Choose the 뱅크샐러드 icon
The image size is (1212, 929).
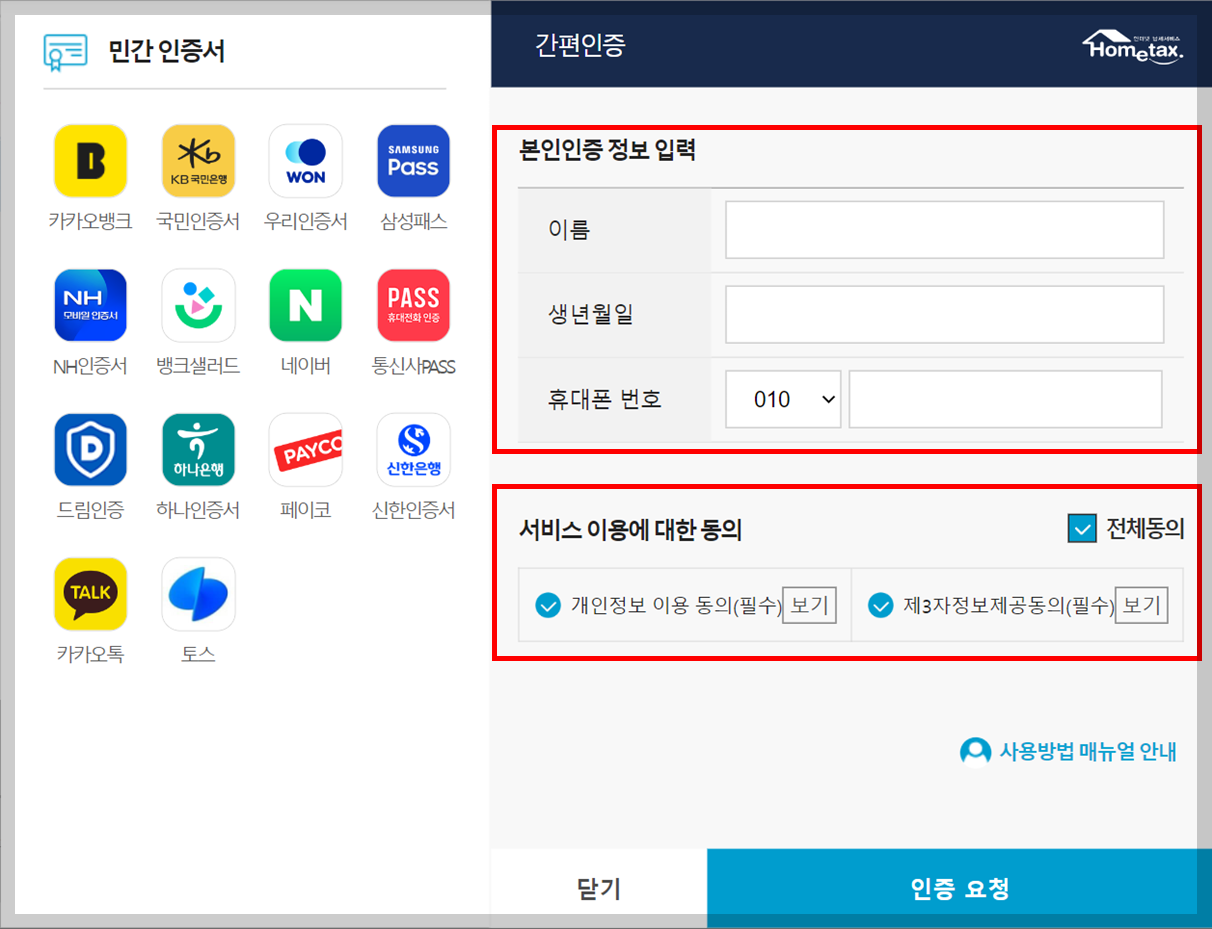[x=198, y=305]
